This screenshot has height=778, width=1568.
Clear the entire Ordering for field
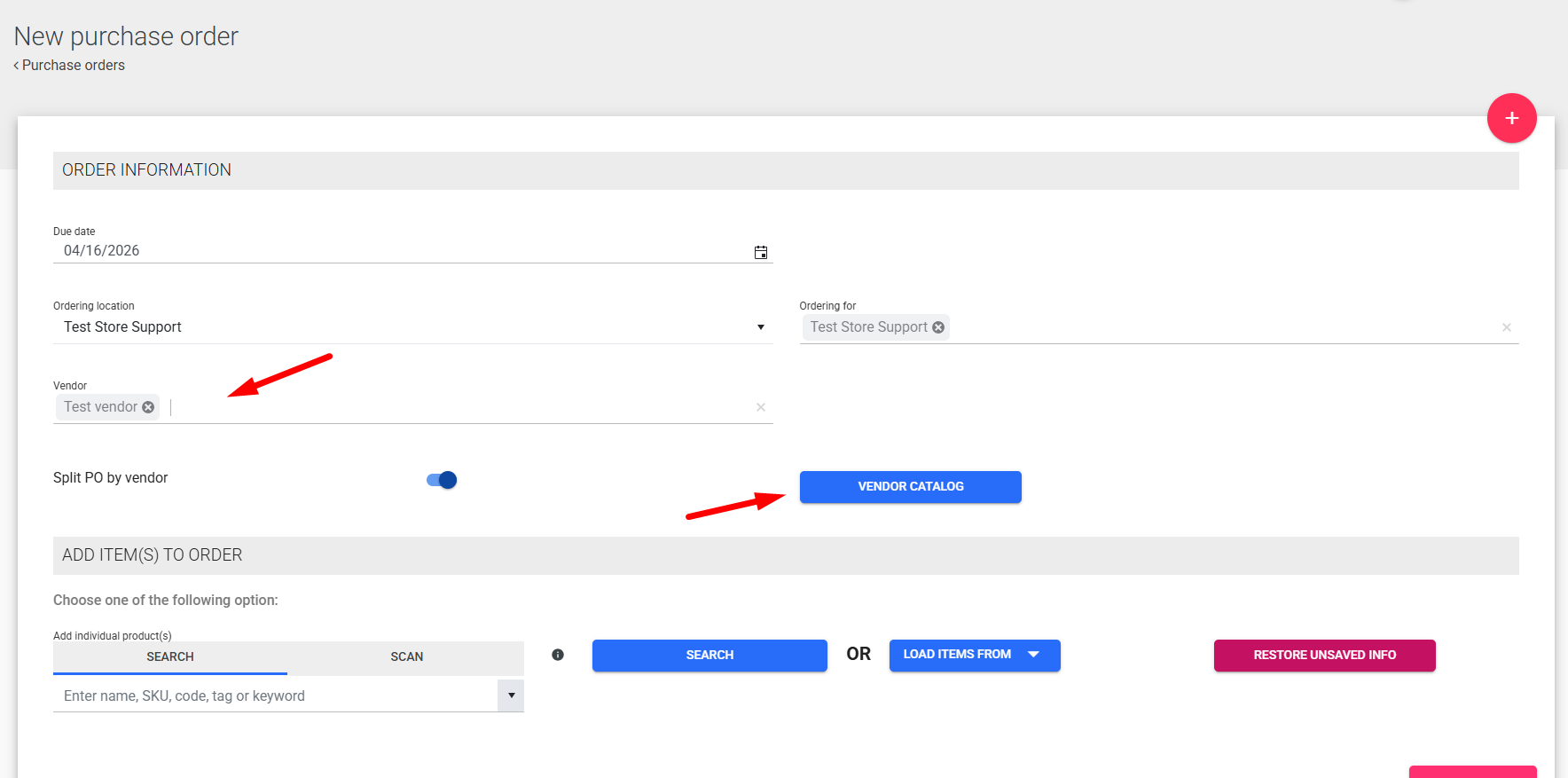(x=1506, y=327)
